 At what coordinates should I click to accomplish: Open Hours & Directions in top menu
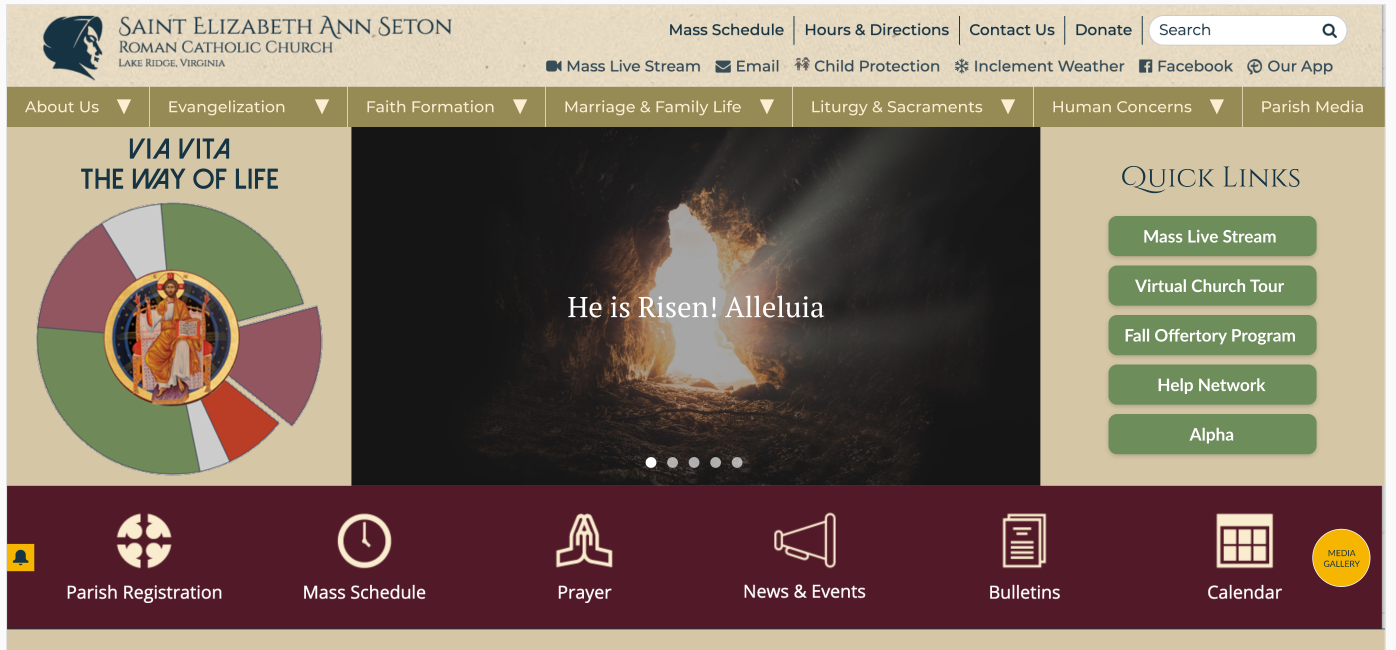pyautogui.click(x=877, y=30)
